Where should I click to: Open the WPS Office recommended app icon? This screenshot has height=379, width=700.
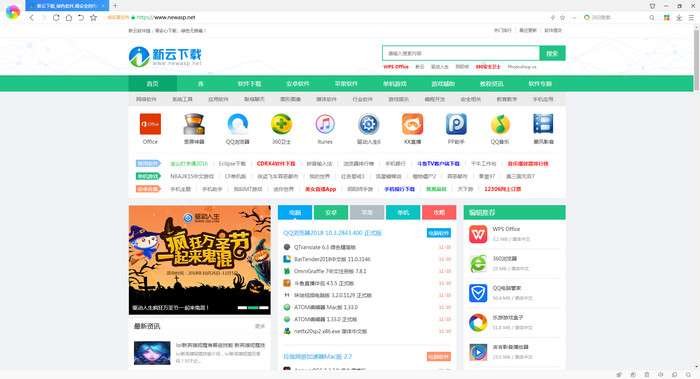tap(478, 234)
